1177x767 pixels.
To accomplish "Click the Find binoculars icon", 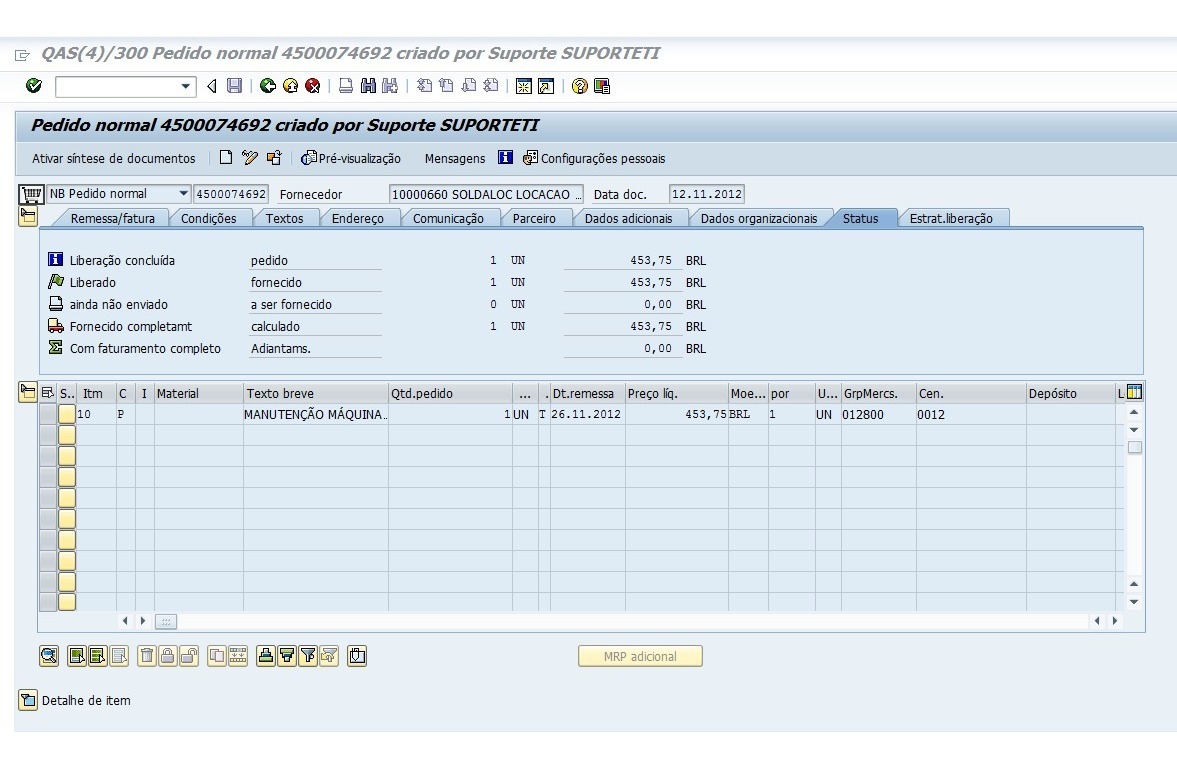I will (368, 86).
